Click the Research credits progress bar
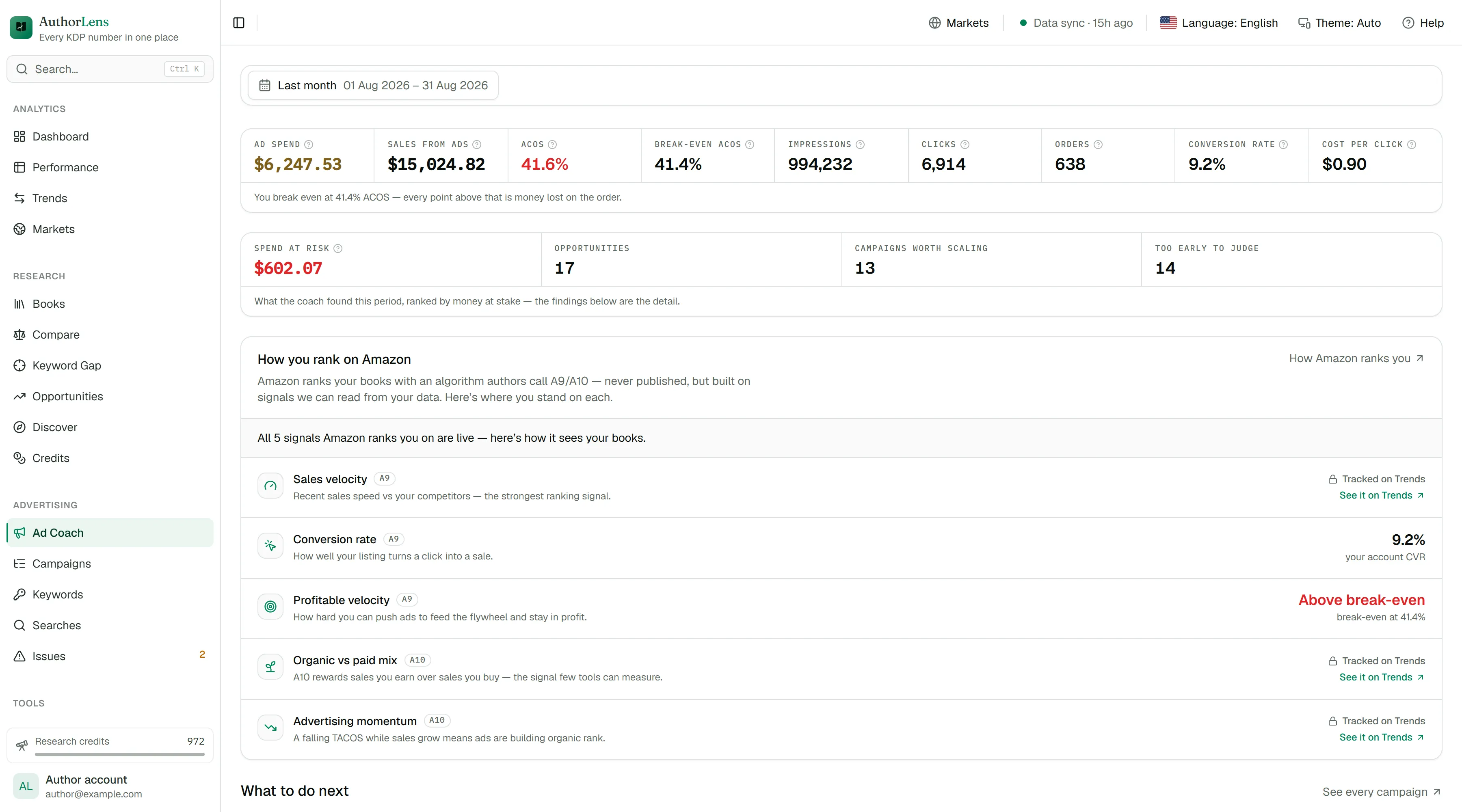The image size is (1462, 812). (119, 754)
